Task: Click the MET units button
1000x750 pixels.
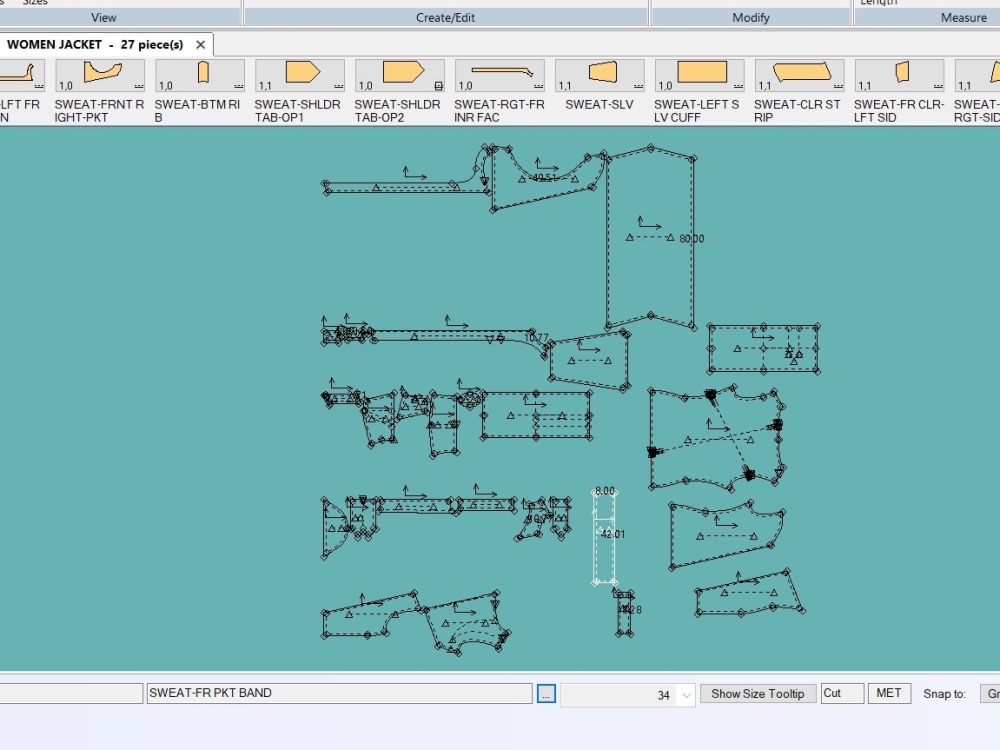Action: (889, 693)
